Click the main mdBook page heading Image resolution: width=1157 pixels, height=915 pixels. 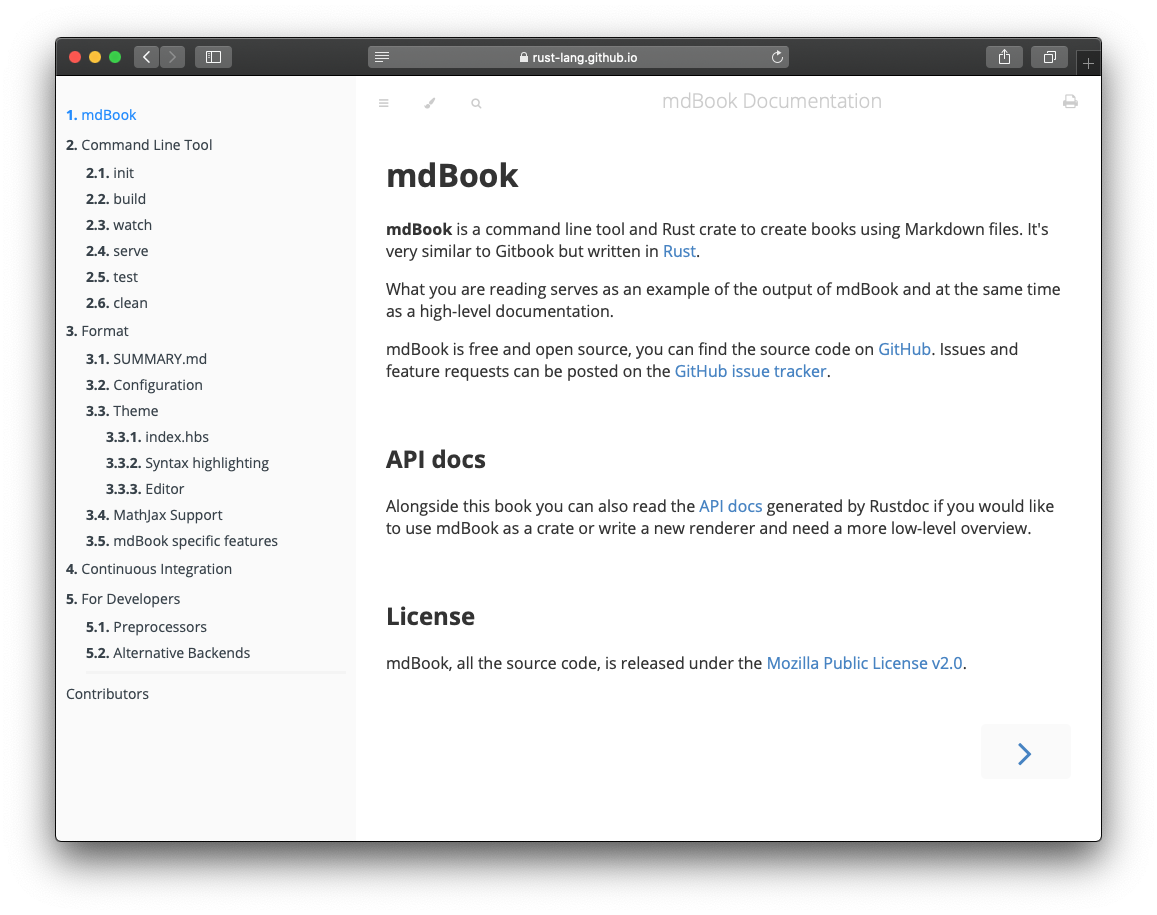click(452, 176)
